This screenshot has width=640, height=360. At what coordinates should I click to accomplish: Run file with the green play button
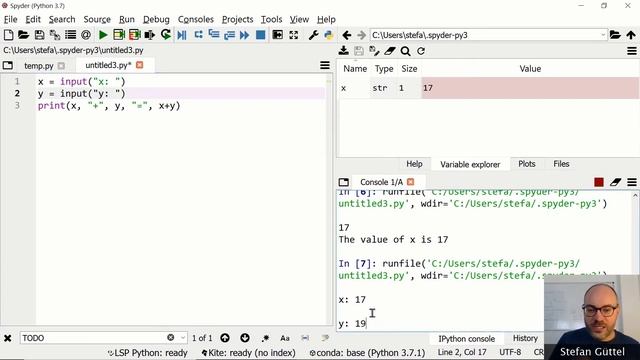103,35
